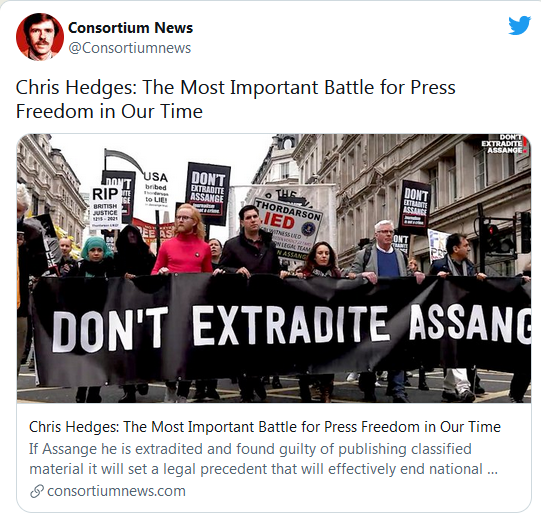Click the woman wearing the teal headscarf
This screenshot has height=514, width=541.
pyautogui.click(x=96, y=255)
